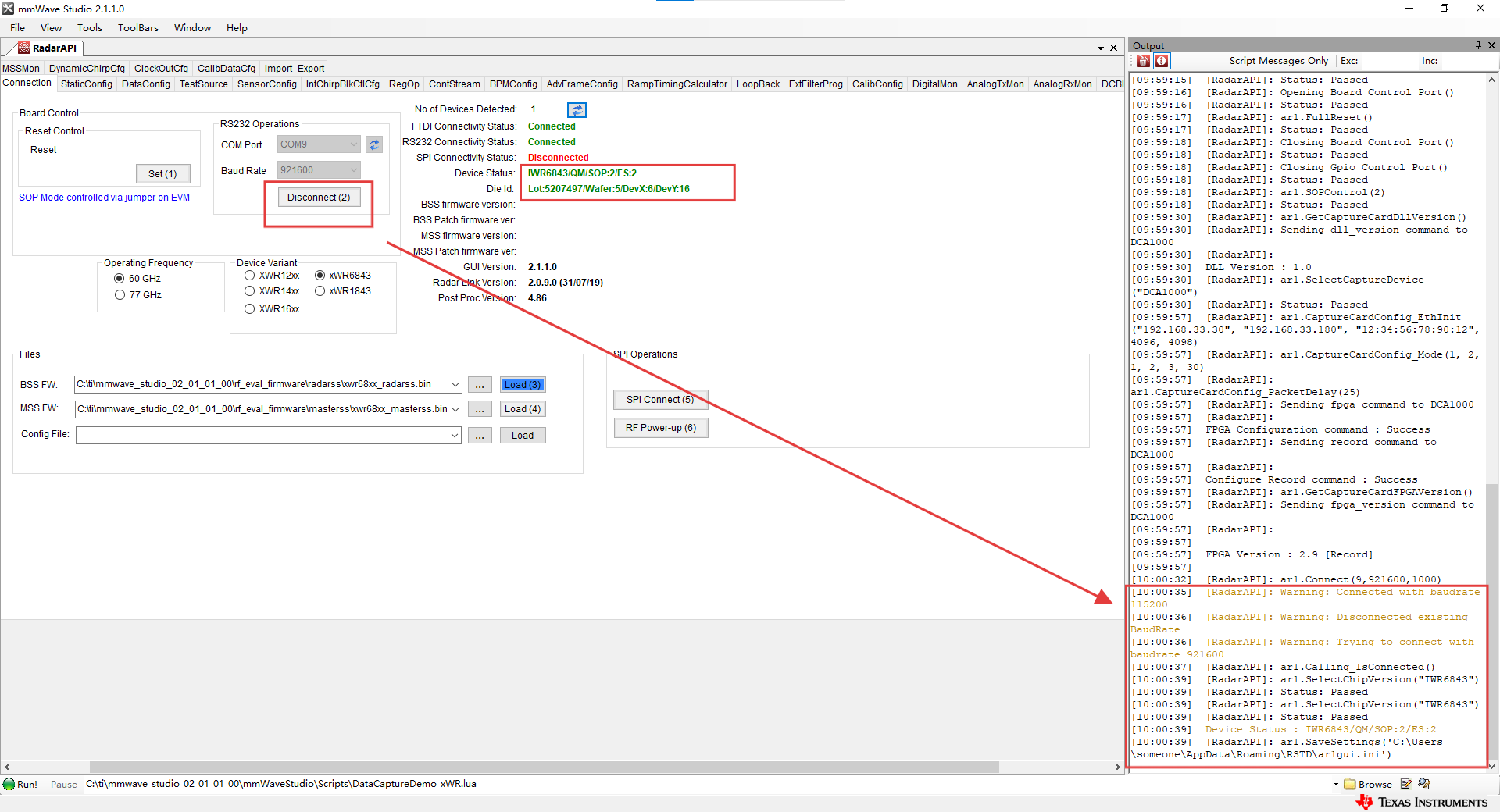Refresh the number of devices detected
1500x812 pixels.
coord(577,110)
